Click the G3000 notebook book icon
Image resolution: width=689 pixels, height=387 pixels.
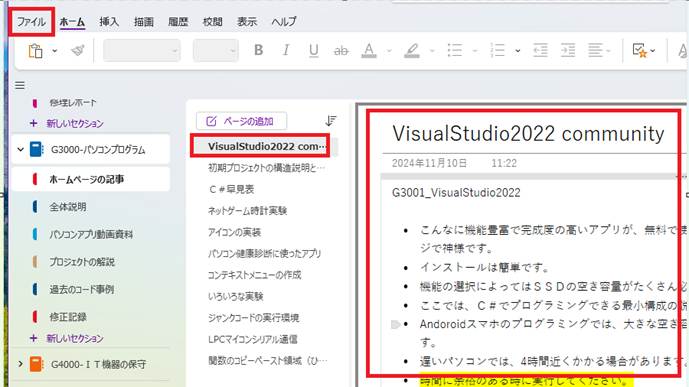(x=36, y=149)
